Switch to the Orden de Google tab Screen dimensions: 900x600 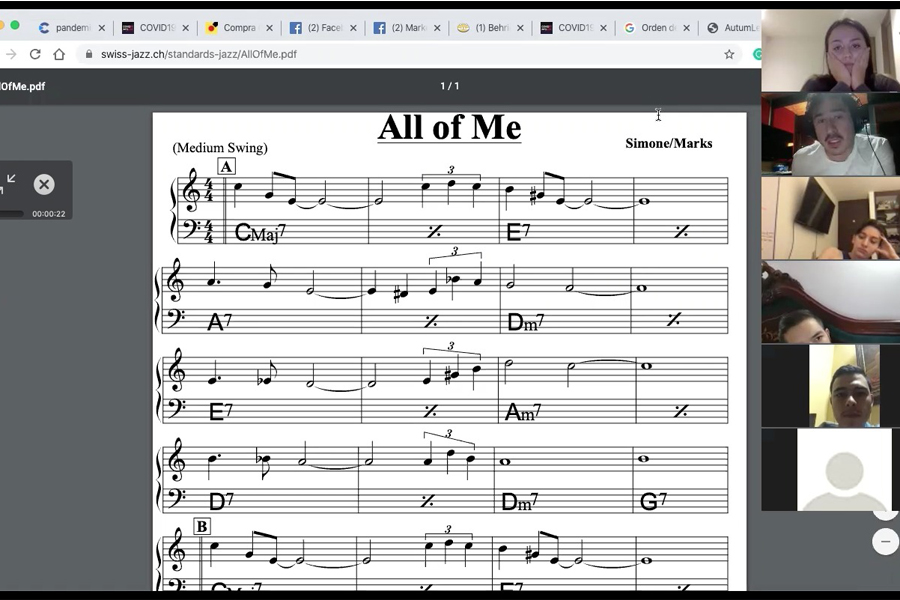[650, 28]
